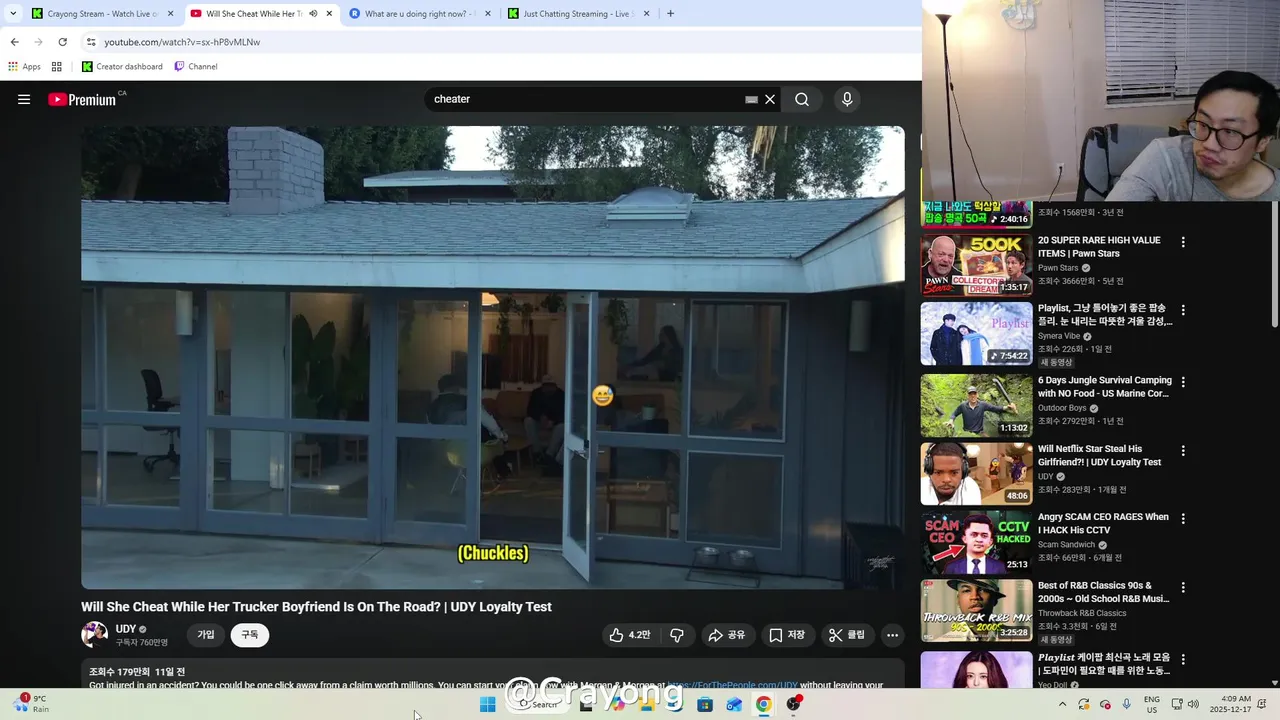The height and width of the screenshot is (720, 1280).
Task: Open 6 Days Jungle Survival Camping thumbnail
Action: [976, 405]
